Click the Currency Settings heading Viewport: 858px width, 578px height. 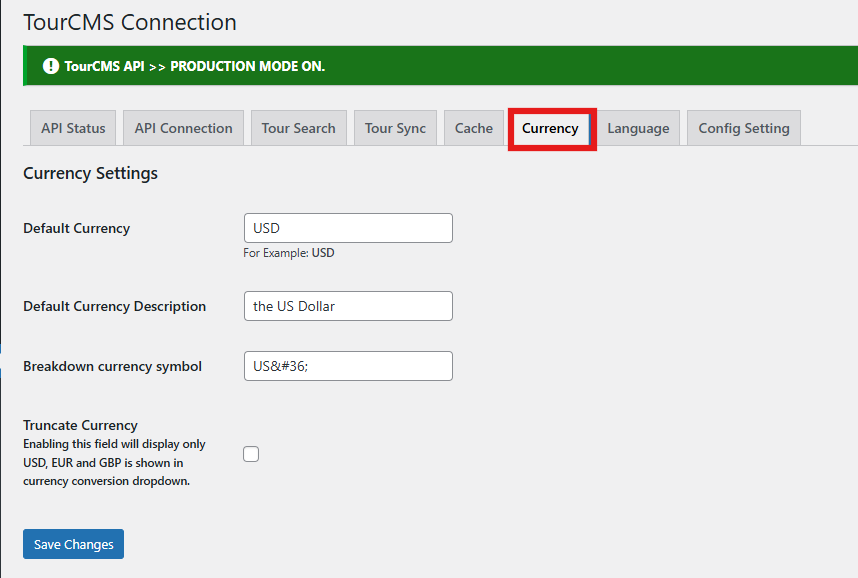(90, 173)
